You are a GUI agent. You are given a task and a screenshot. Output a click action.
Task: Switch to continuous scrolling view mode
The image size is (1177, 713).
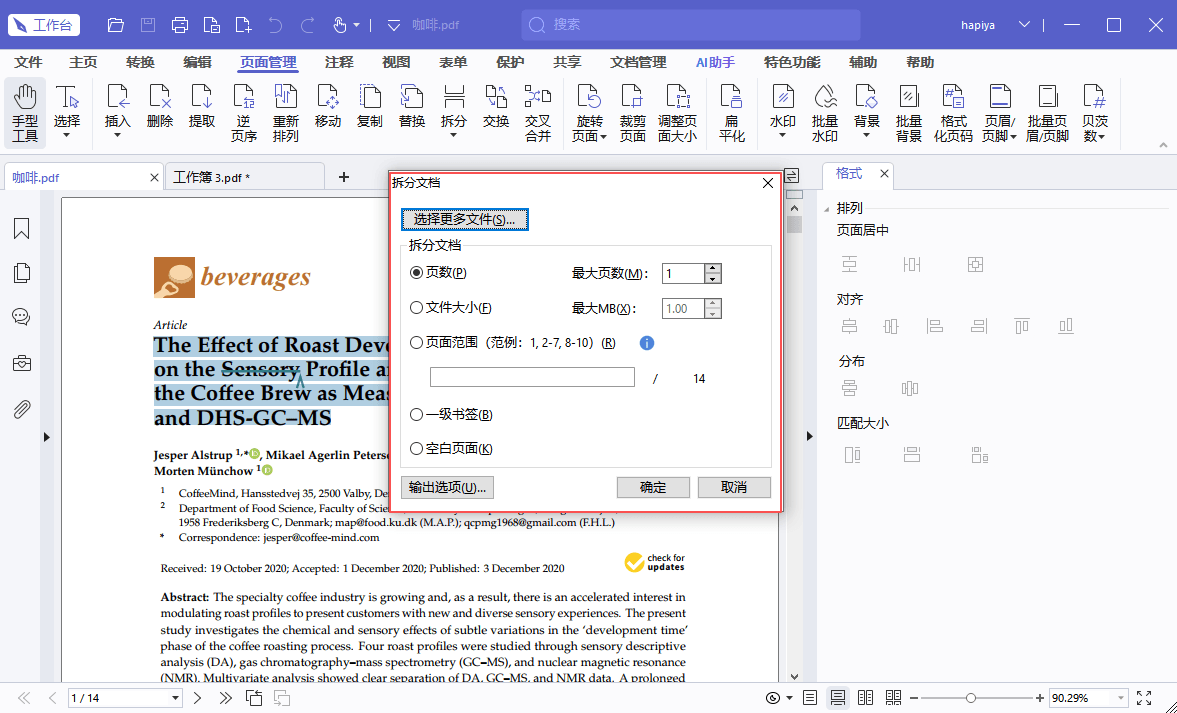(x=838, y=698)
